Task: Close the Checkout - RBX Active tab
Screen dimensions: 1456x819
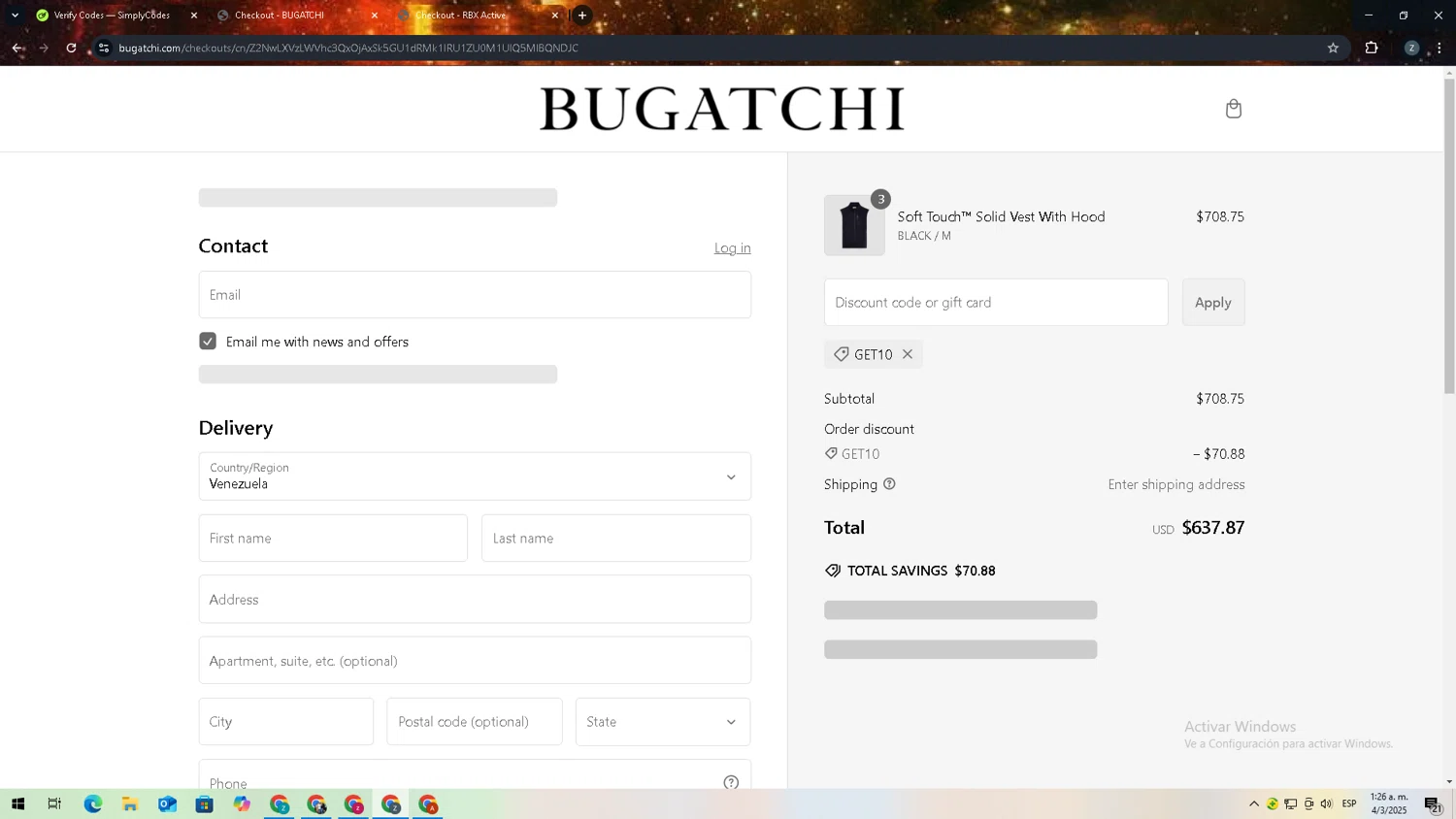Action: coord(555,16)
